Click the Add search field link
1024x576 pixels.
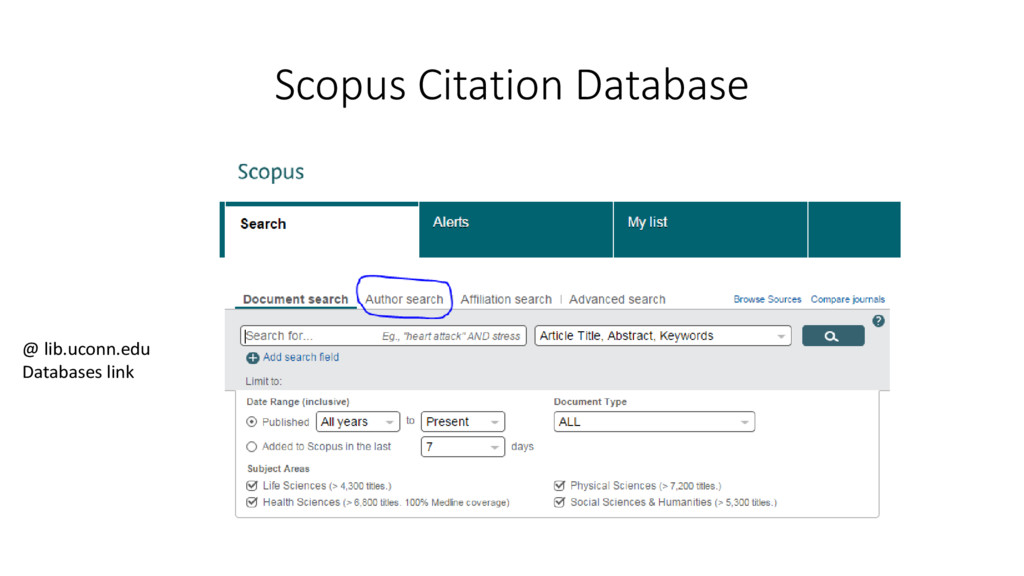point(301,357)
